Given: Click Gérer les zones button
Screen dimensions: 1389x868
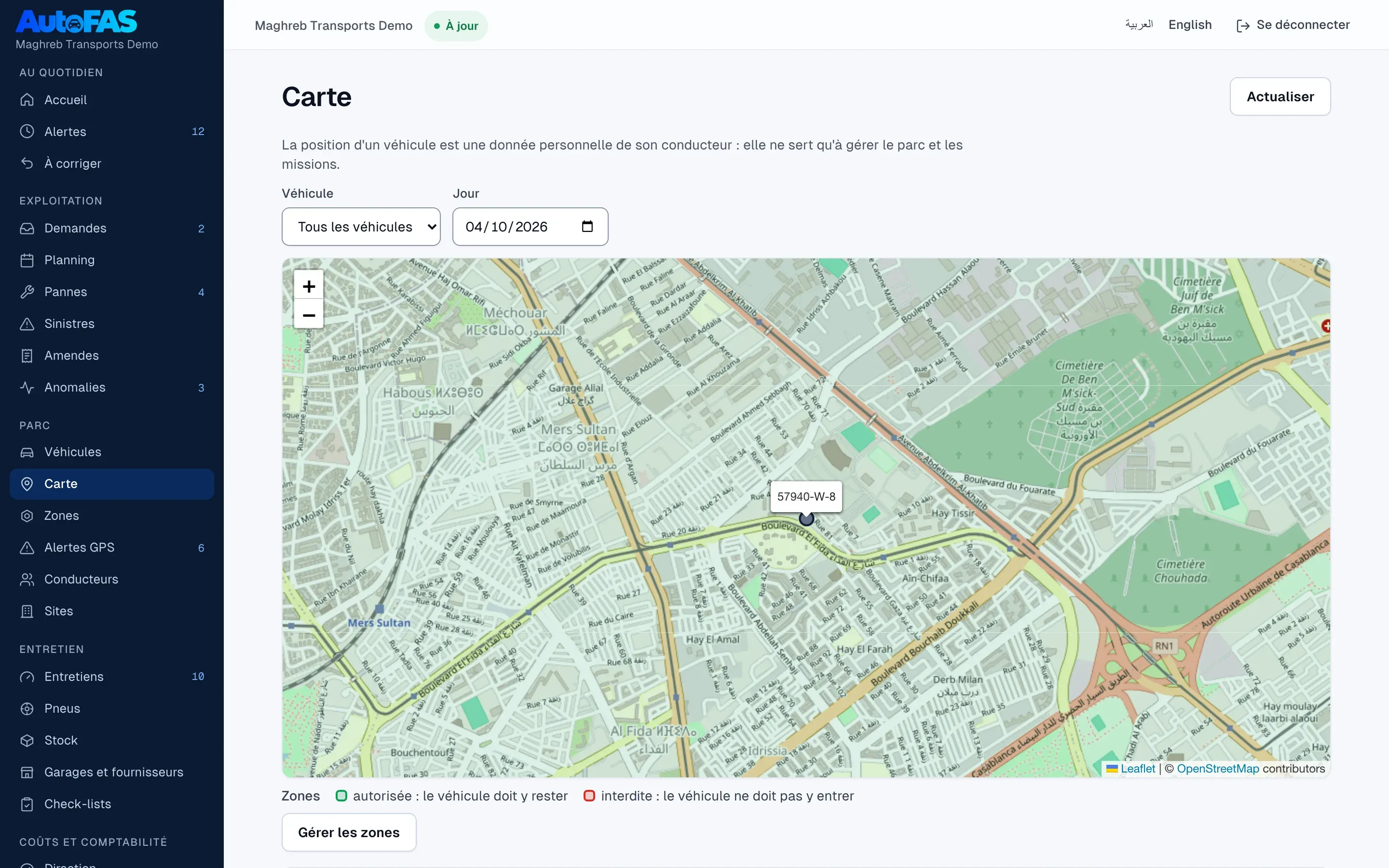Looking at the screenshot, I should (349, 832).
